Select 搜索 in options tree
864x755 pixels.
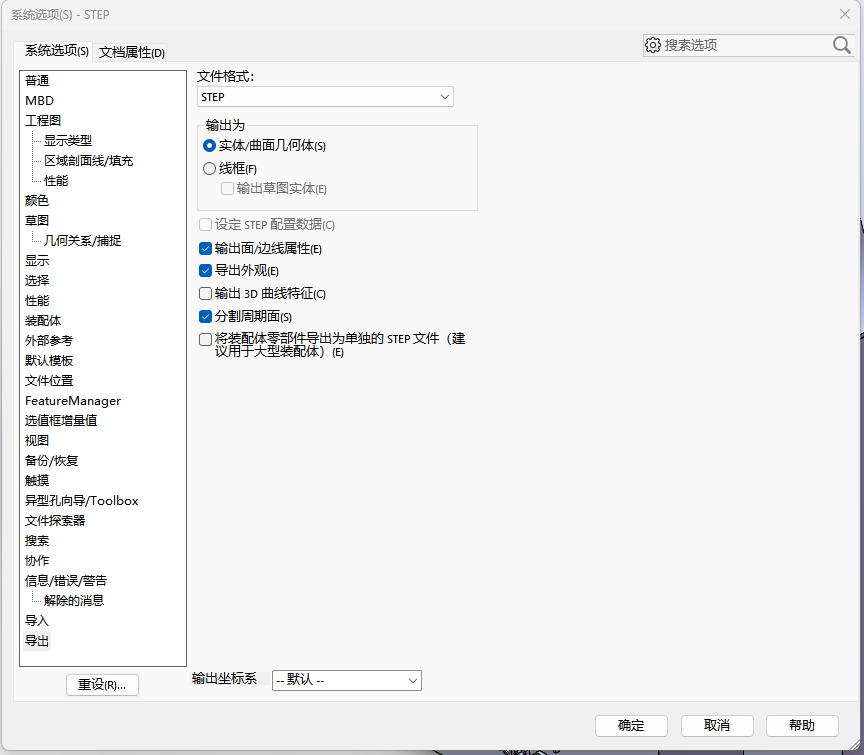(37, 541)
